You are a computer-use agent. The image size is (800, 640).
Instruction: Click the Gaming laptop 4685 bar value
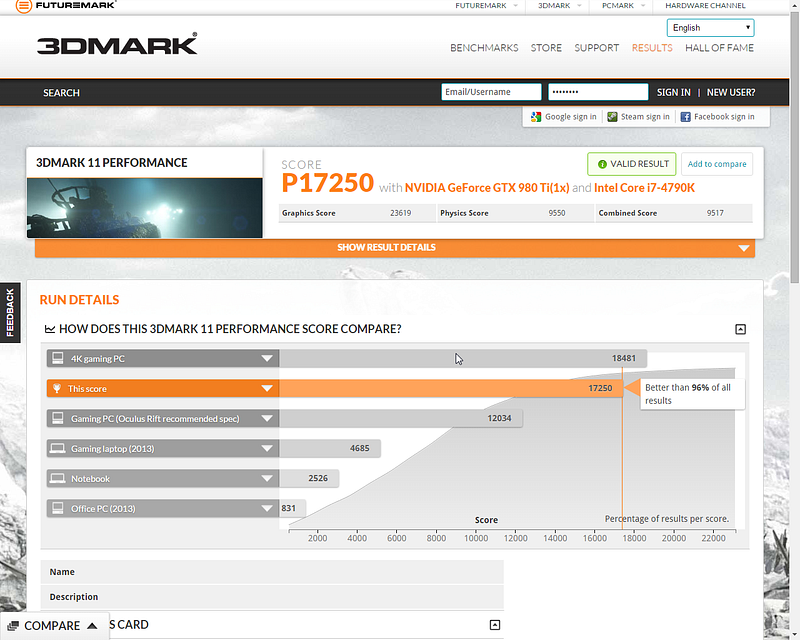click(x=359, y=449)
